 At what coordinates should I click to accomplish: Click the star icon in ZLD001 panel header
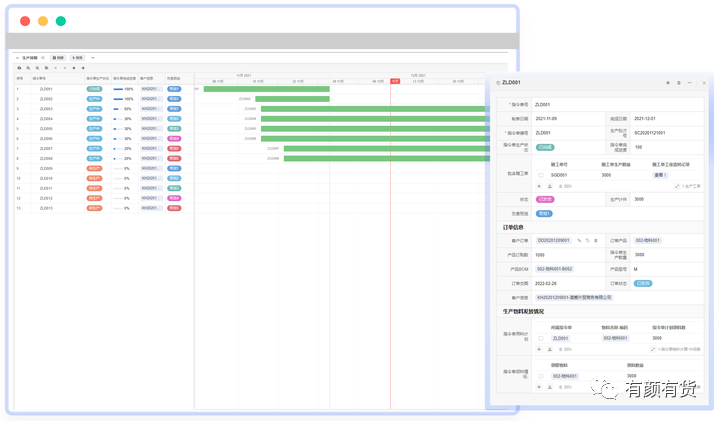pyautogui.click(x=668, y=83)
